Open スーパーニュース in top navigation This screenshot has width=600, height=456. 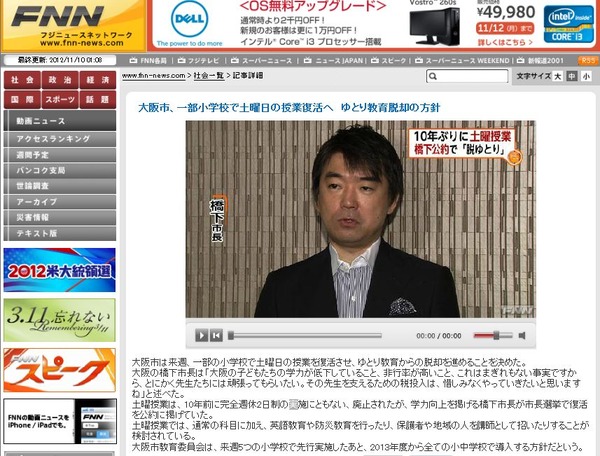click(x=262, y=60)
